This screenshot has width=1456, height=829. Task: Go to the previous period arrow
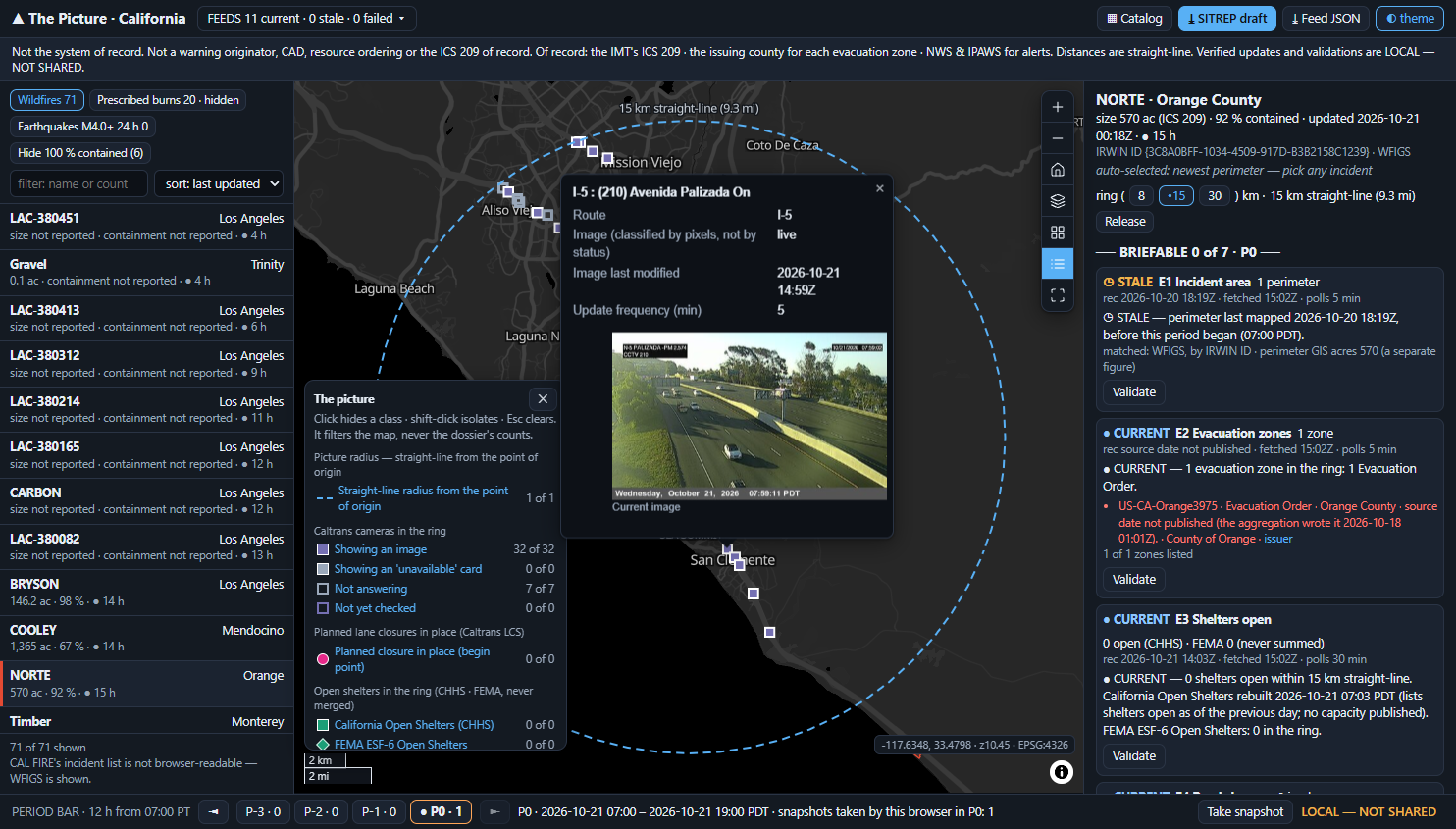tap(213, 811)
